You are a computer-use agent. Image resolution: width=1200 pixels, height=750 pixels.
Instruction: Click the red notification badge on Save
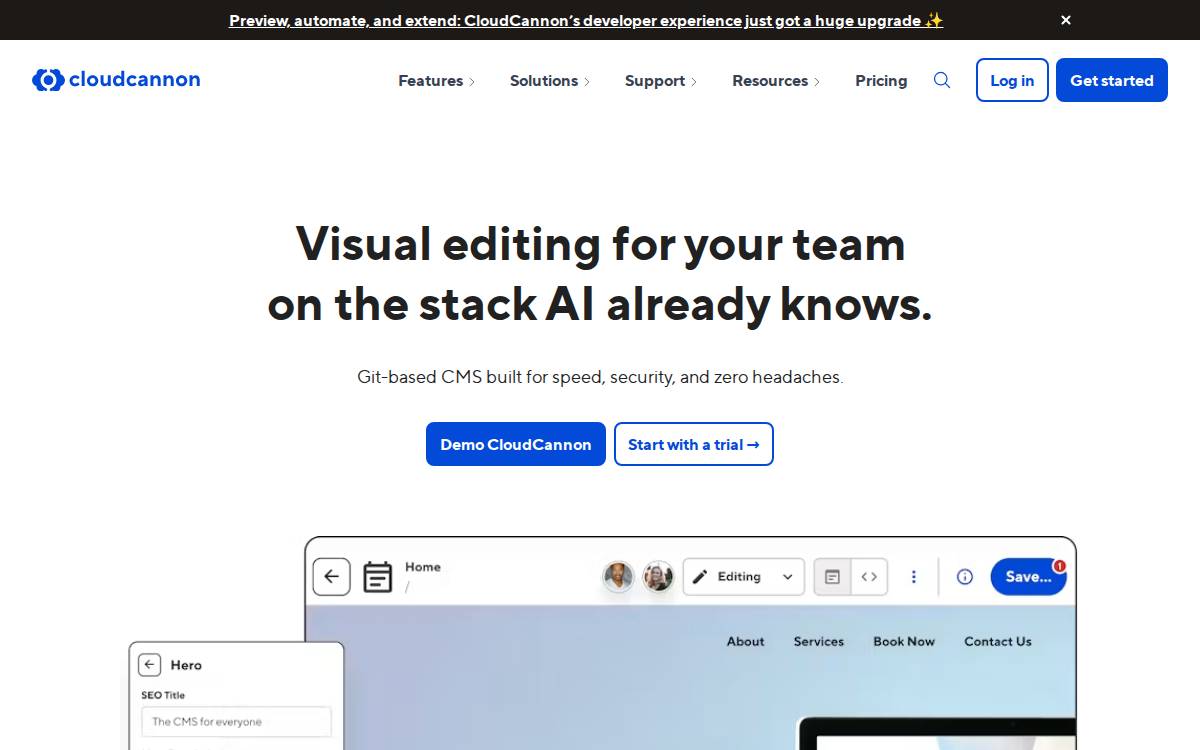click(1059, 566)
